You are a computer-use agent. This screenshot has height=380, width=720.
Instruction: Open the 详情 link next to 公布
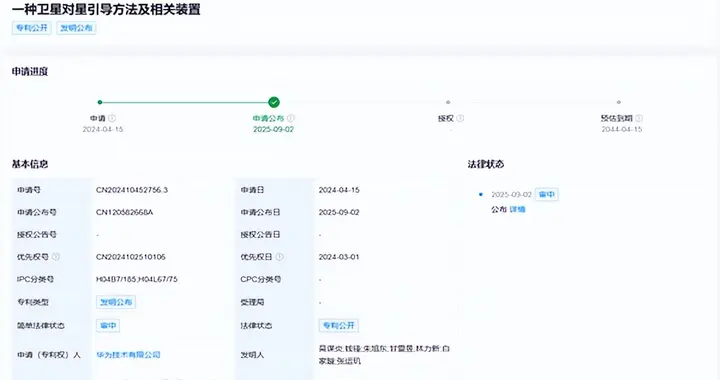517,209
